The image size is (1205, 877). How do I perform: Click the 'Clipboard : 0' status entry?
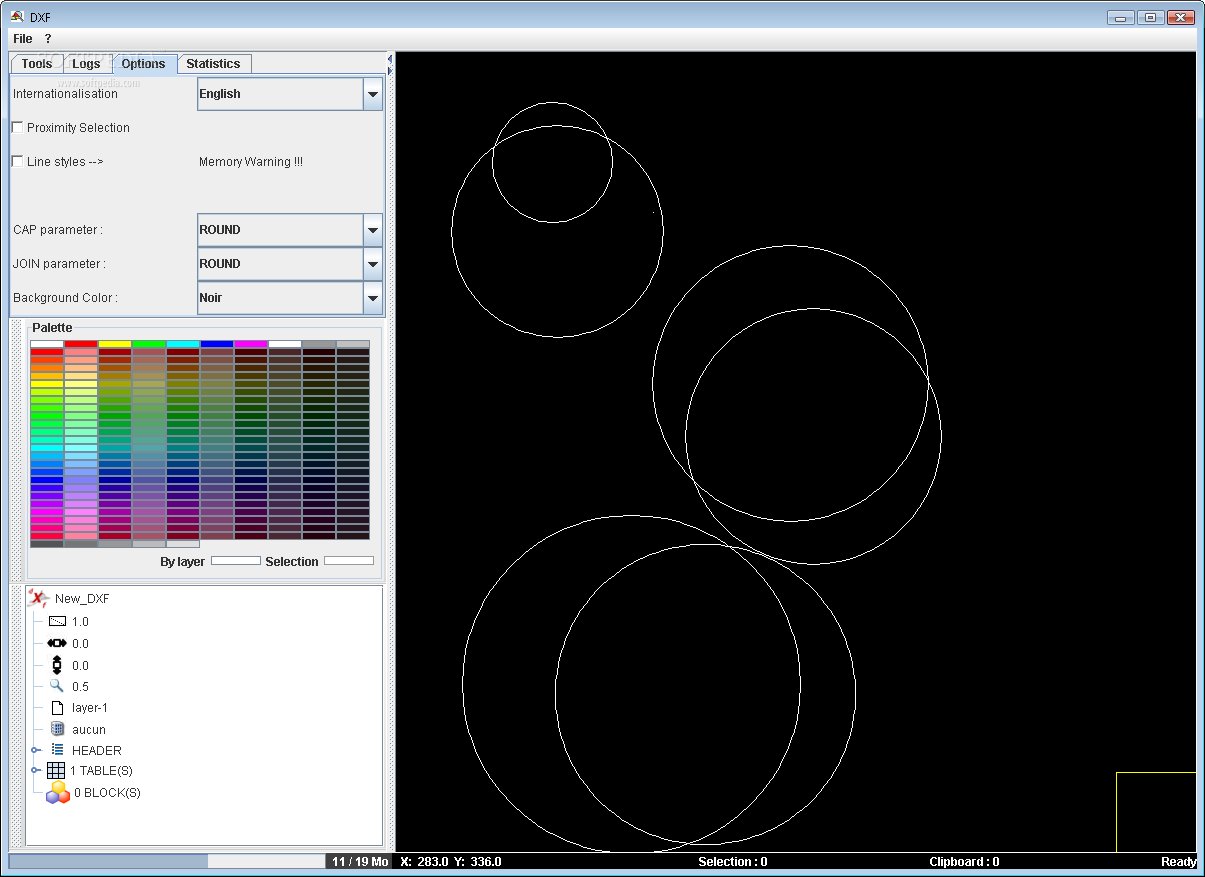964,862
